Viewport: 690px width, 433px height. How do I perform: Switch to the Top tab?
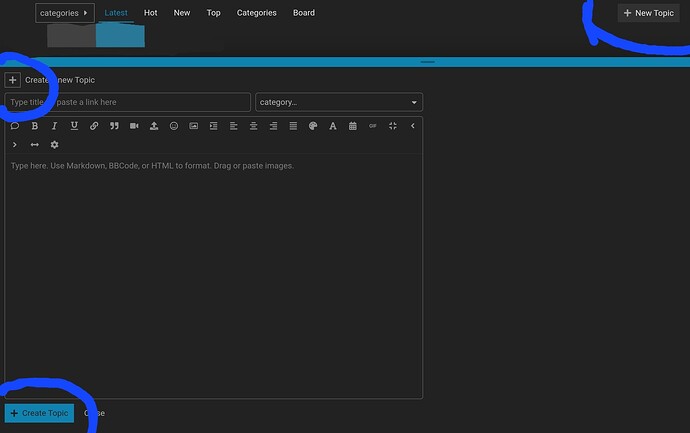213,13
